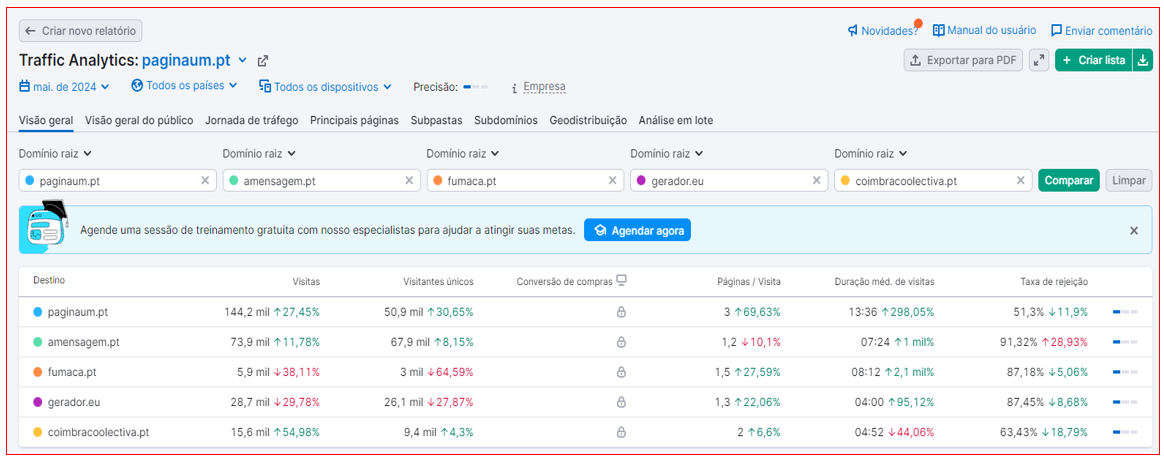Click the expand fullscreen icon
This screenshot has height=459, width=1164.
pos(1039,61)
